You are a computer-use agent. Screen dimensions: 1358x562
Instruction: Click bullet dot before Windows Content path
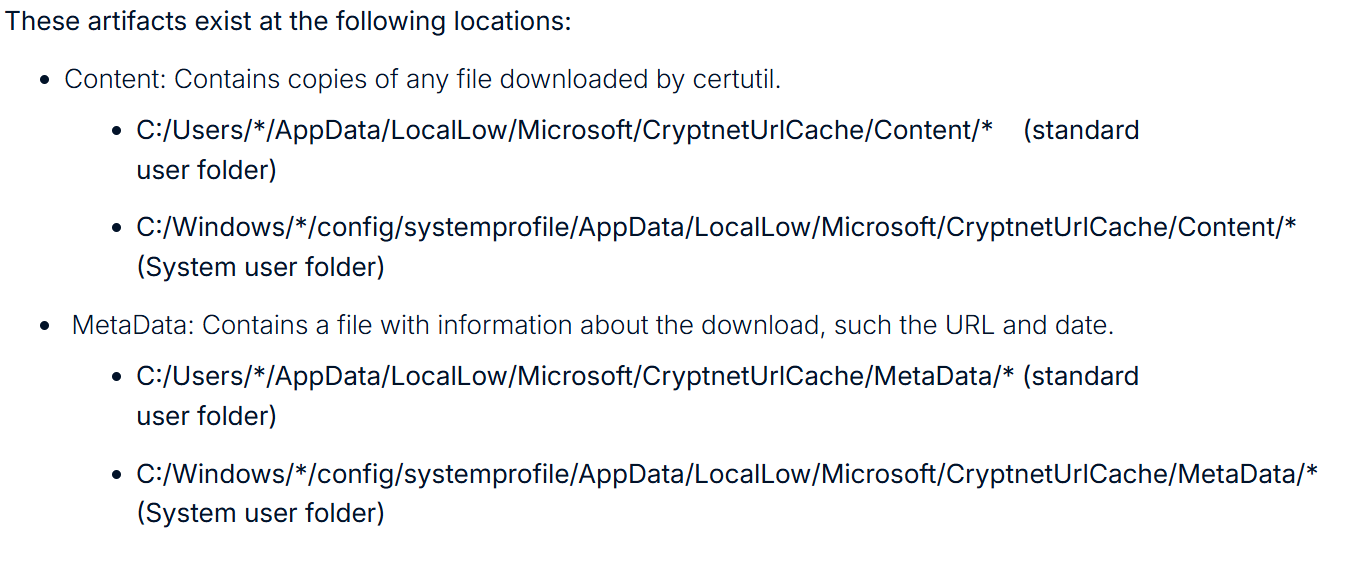[x=118, y=229]
